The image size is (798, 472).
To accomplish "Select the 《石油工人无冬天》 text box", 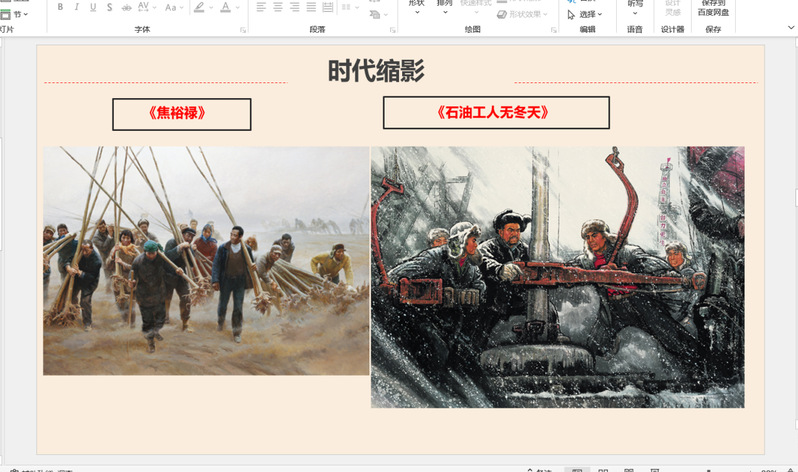I will (496, 112).
